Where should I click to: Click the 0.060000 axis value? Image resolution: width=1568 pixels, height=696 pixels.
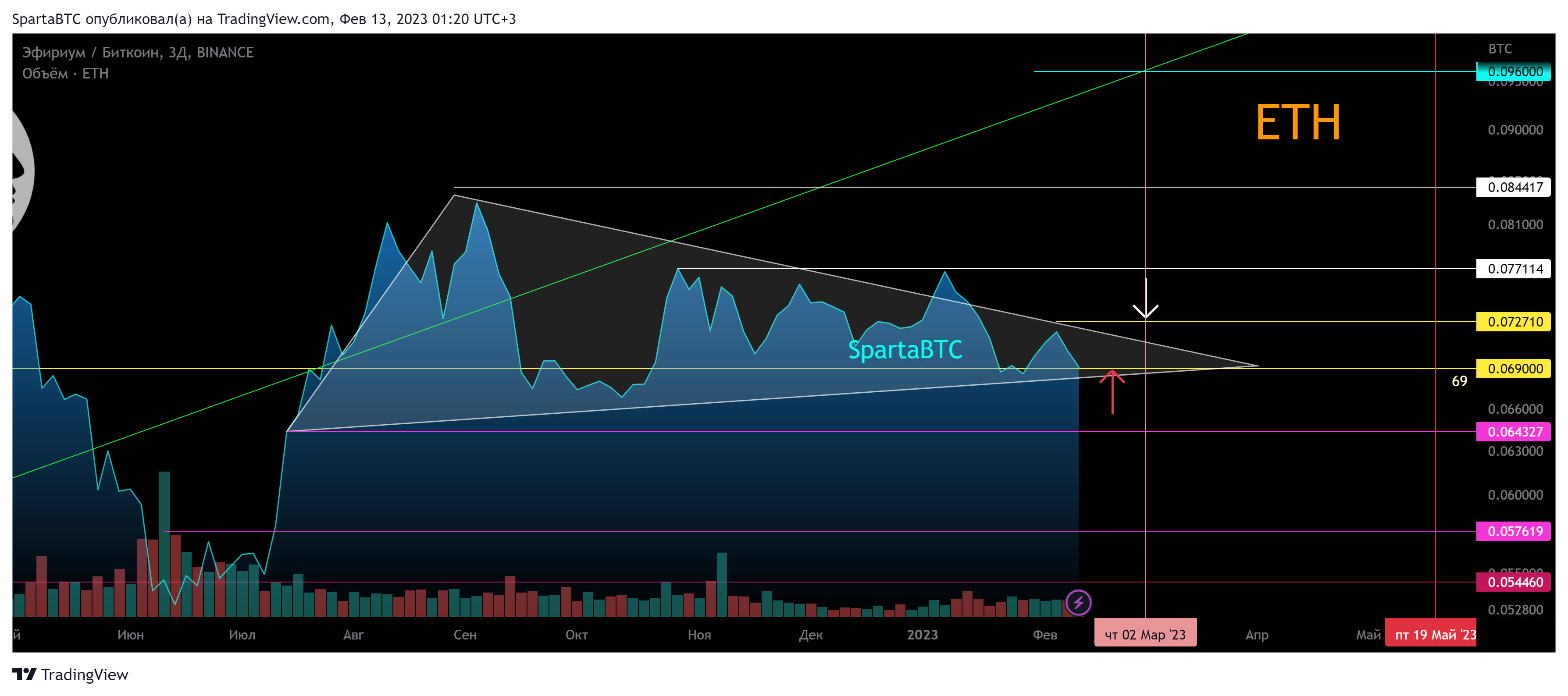click(1515, 495)
